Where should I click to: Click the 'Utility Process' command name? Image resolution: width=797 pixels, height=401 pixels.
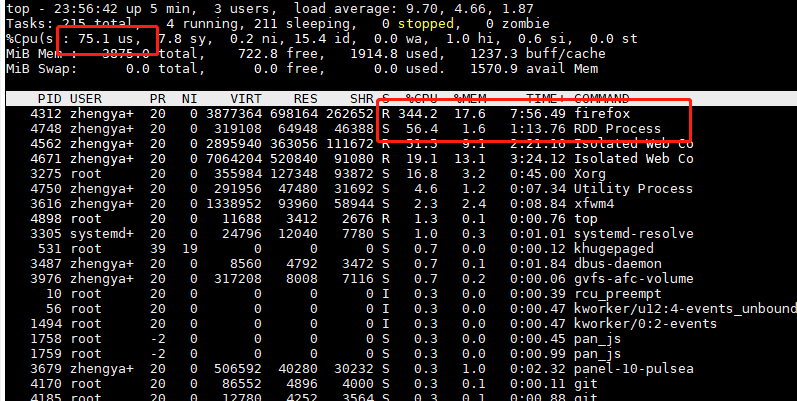(633, 189)
